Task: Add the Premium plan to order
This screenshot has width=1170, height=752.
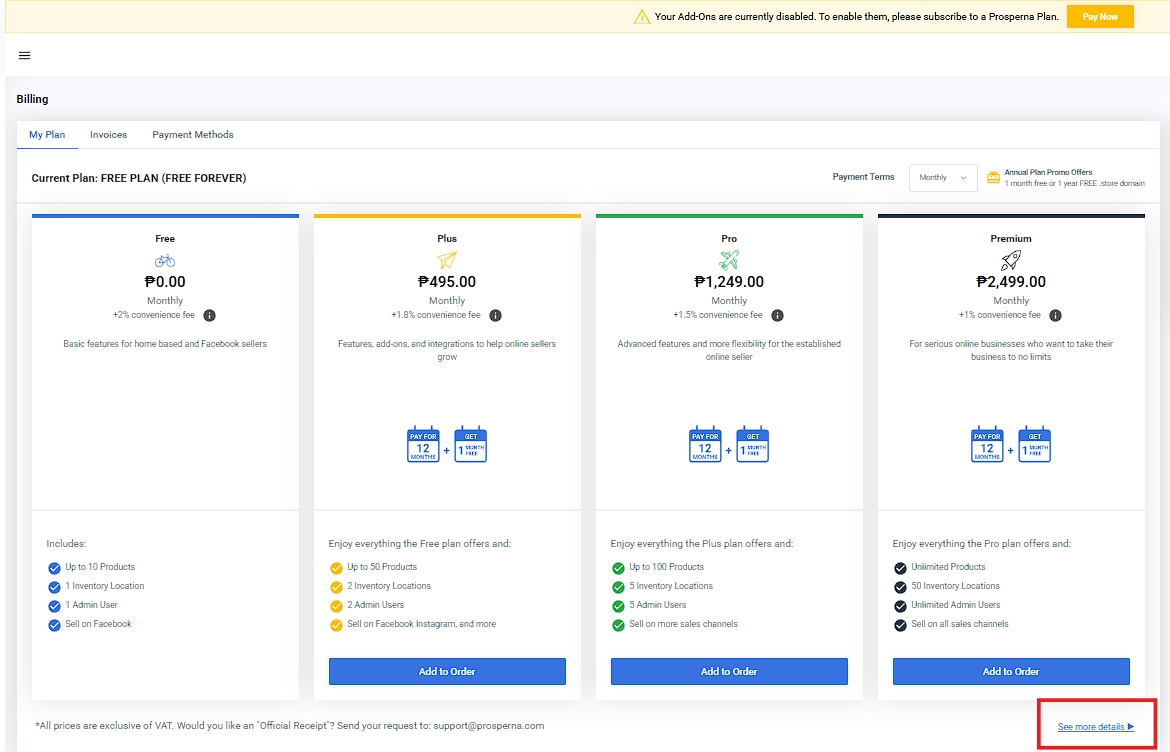Action: click(1011, 671)
